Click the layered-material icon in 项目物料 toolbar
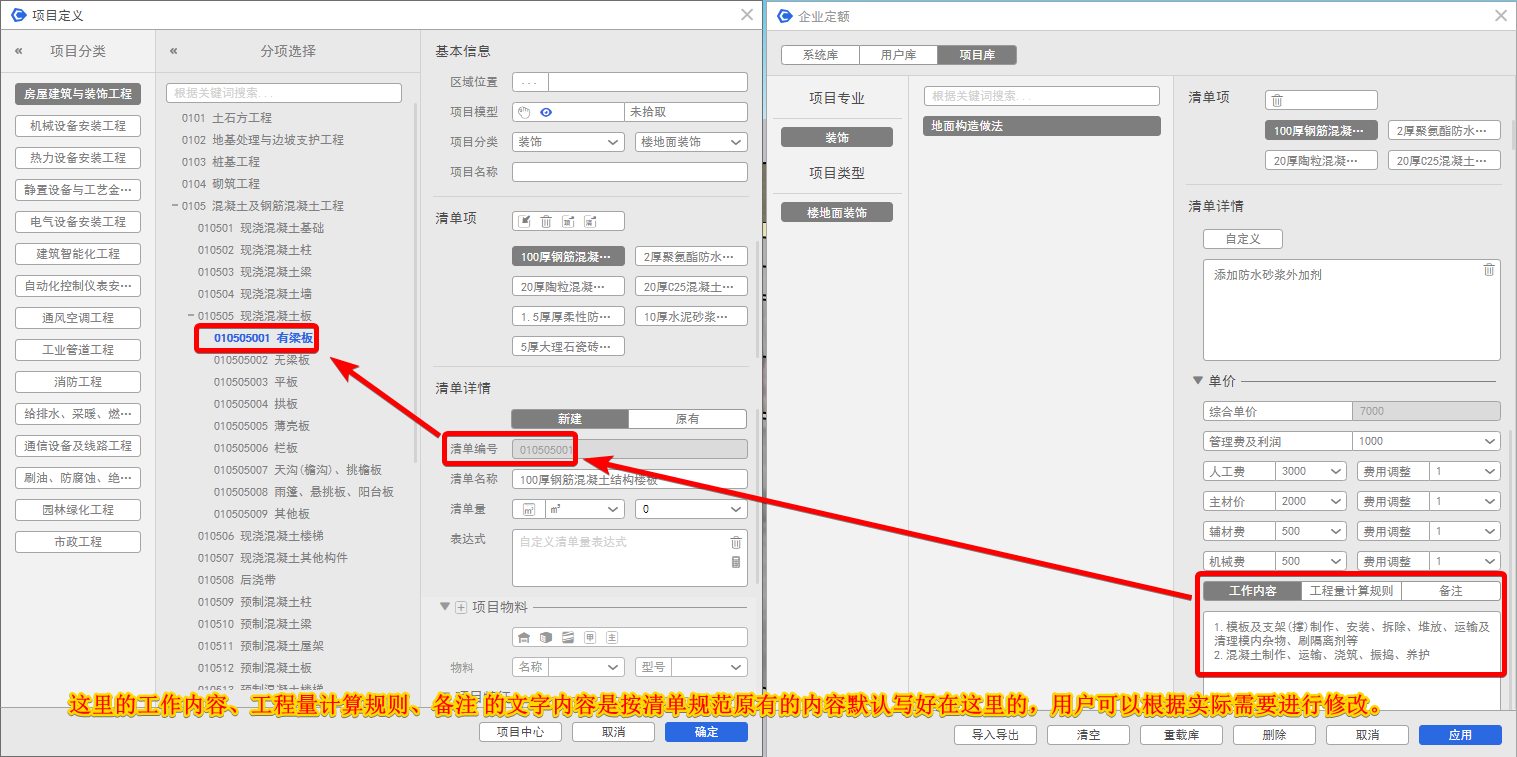Viewport: 1517px width, 757px height. [x=568, y=637]
